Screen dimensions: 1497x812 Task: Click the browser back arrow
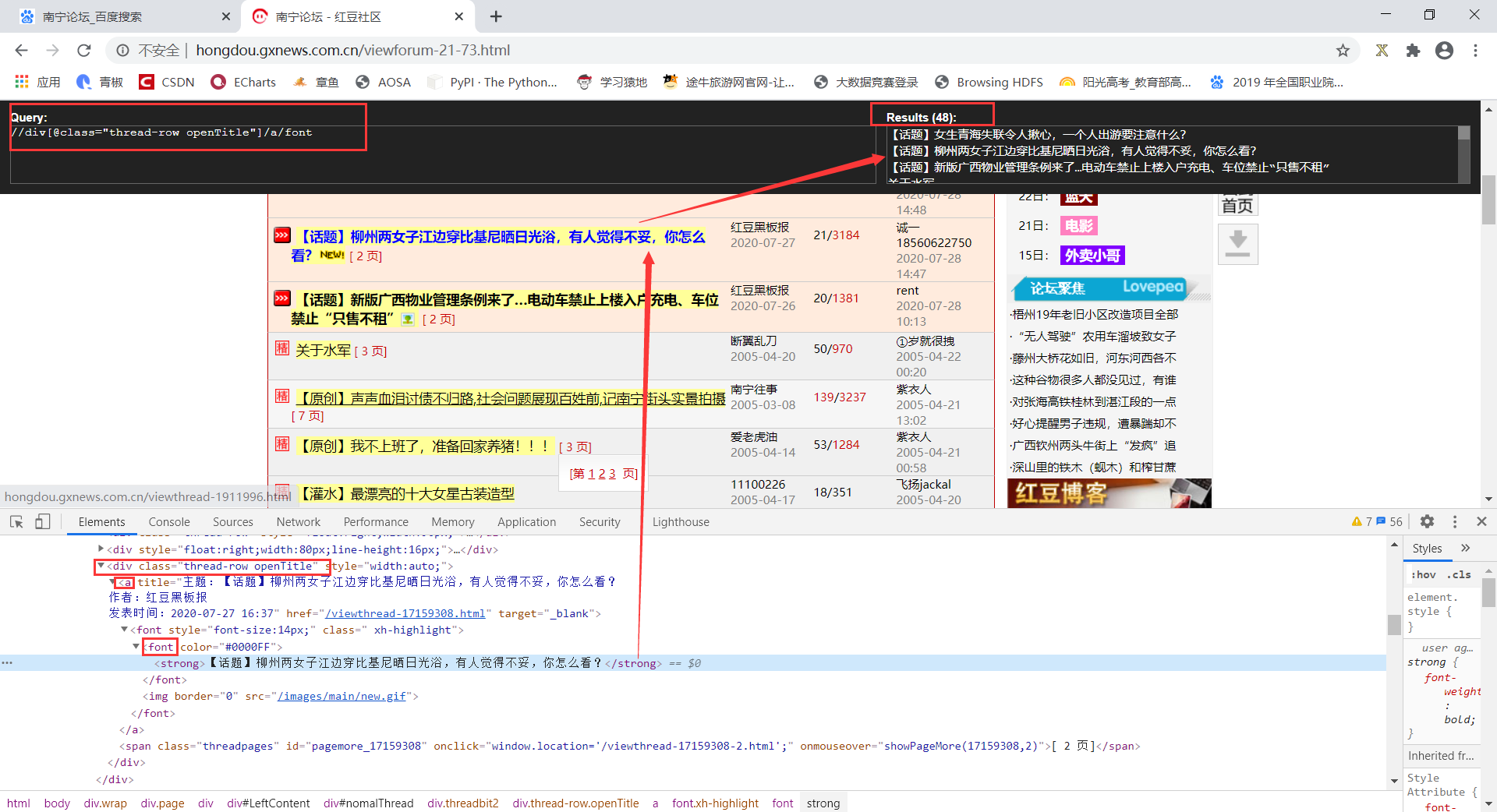click(x=21, y=51)
